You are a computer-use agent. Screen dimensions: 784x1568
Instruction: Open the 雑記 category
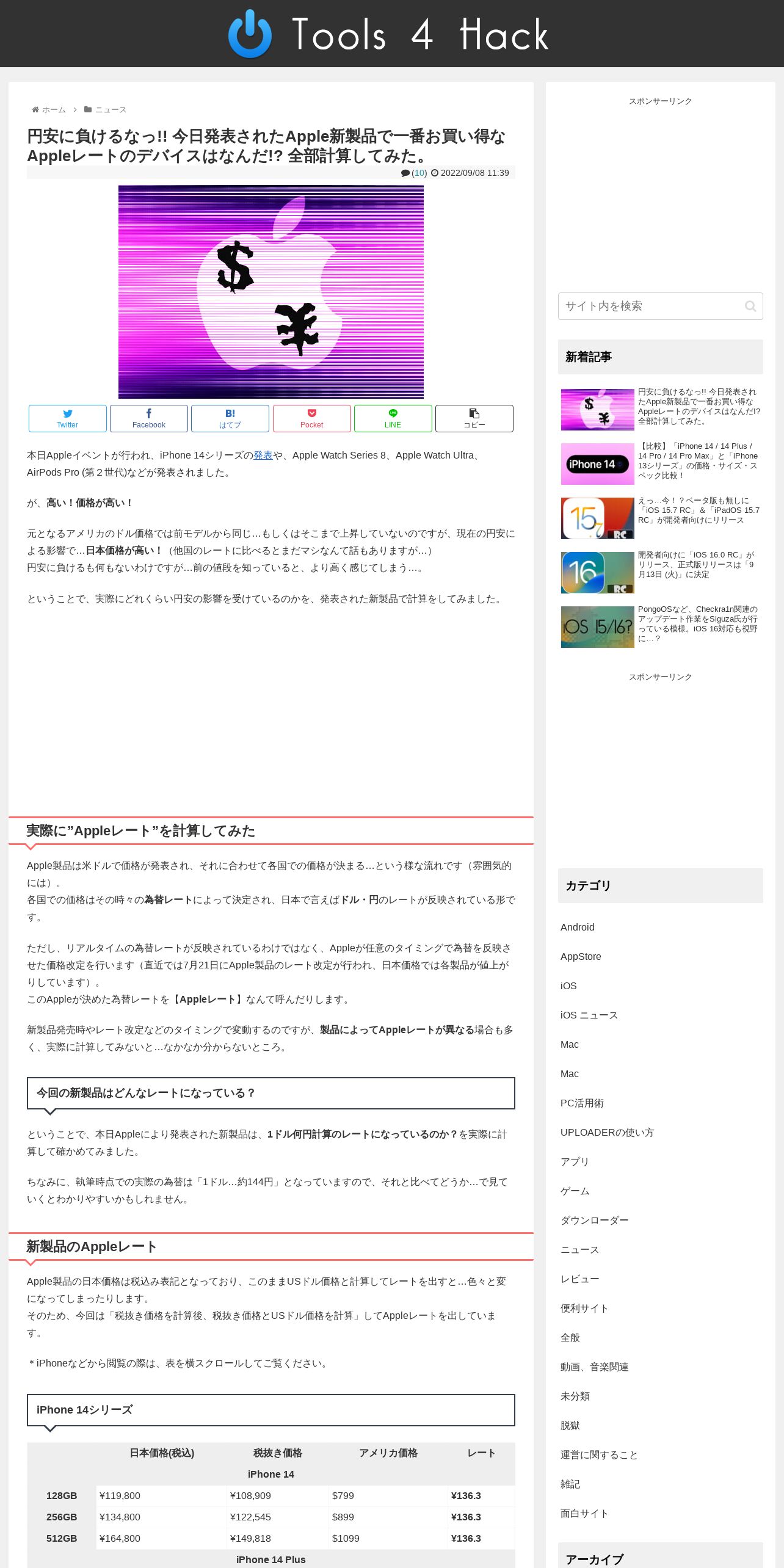click(570, 1484)
